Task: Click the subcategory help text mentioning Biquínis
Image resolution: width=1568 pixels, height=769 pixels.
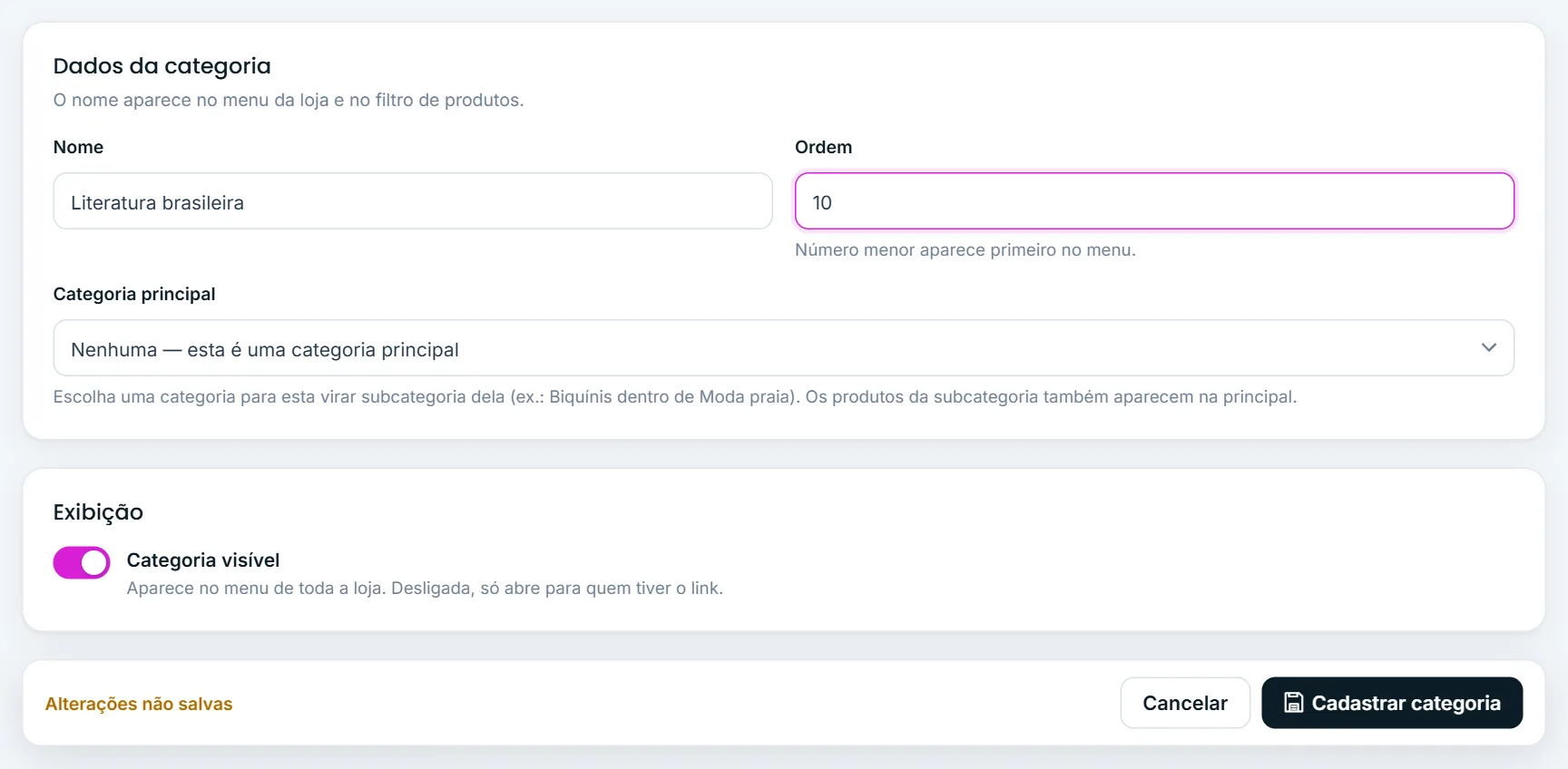Action: tap(675, 397)
